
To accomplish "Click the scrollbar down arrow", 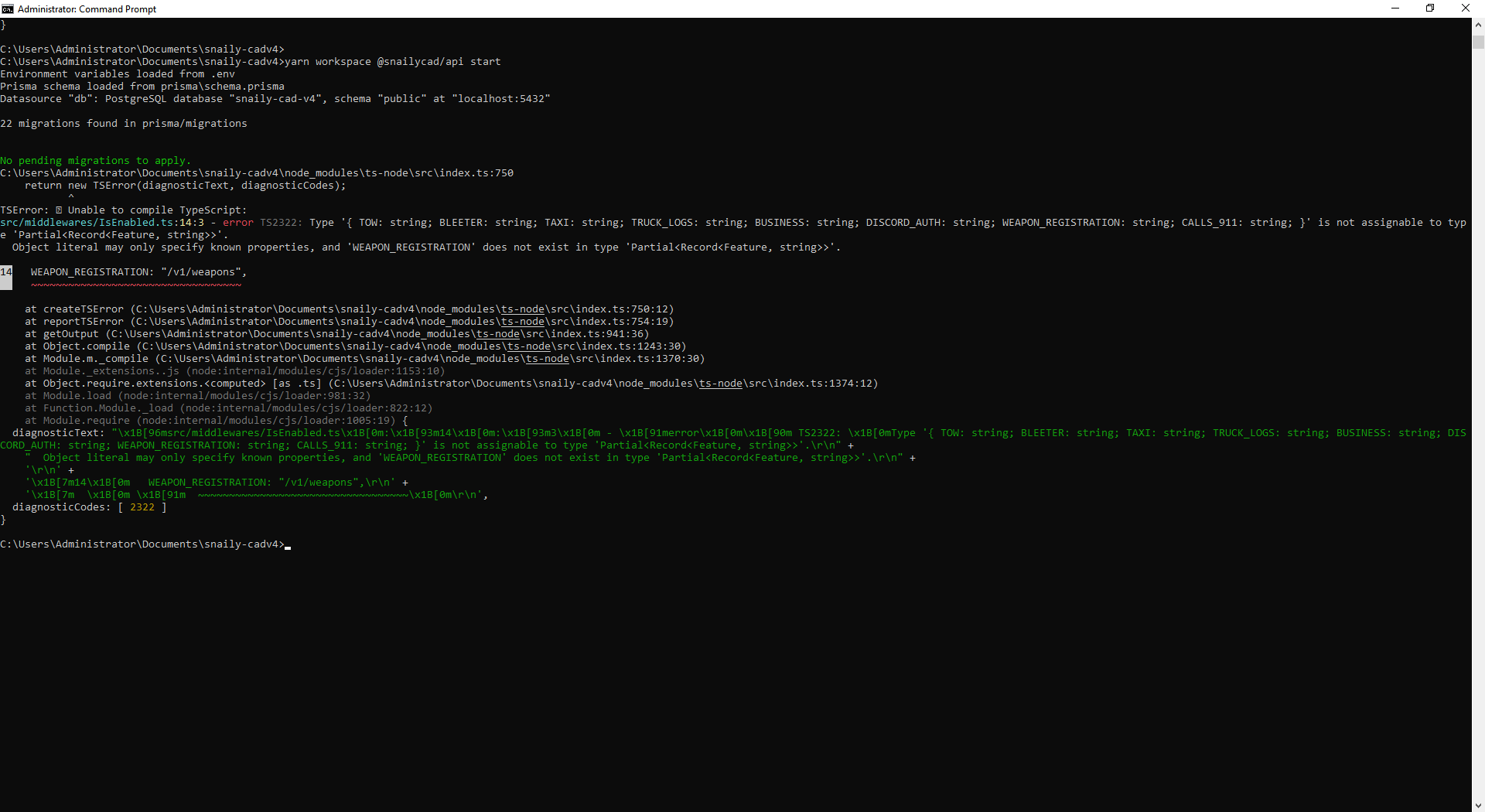I will tap(1478, 805).
